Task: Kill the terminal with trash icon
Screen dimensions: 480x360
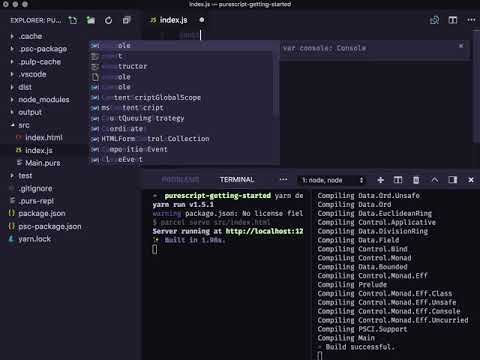Action: (x=416, y=180)
